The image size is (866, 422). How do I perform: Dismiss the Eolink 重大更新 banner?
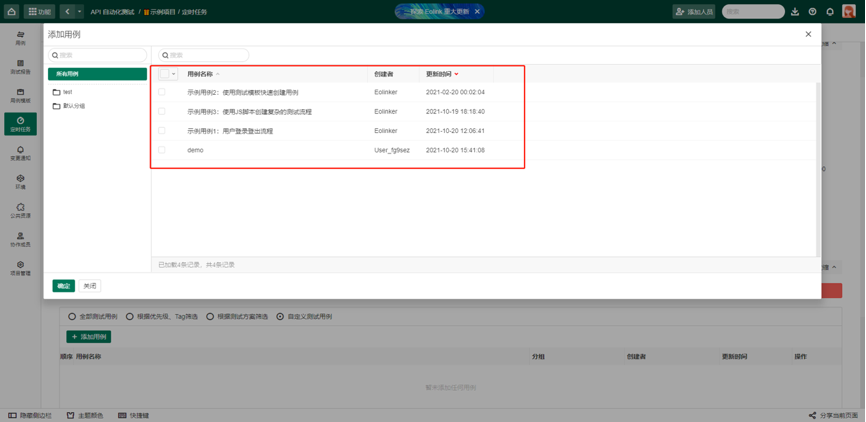click(477, 12)
